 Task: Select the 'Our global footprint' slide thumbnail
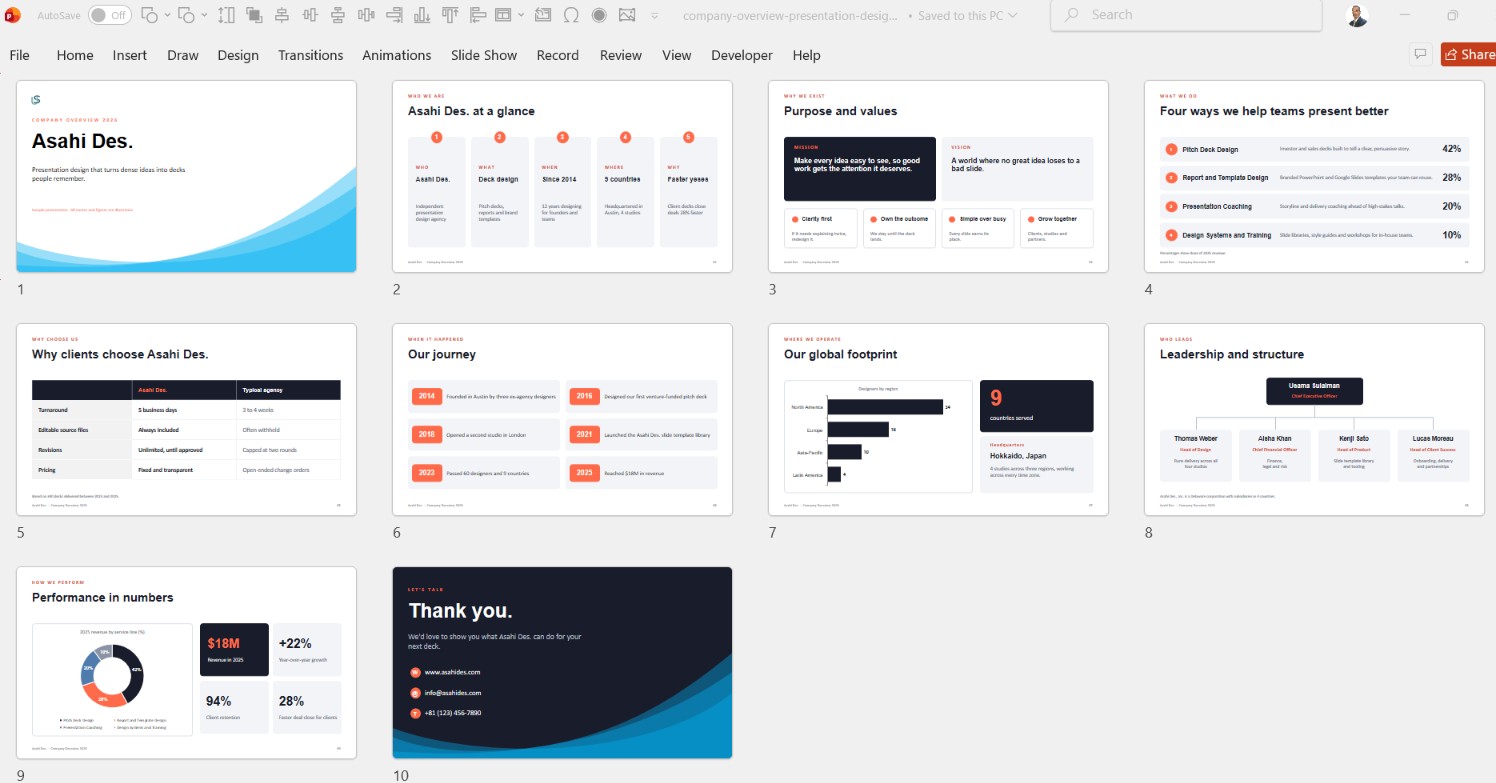coord(938,419)
